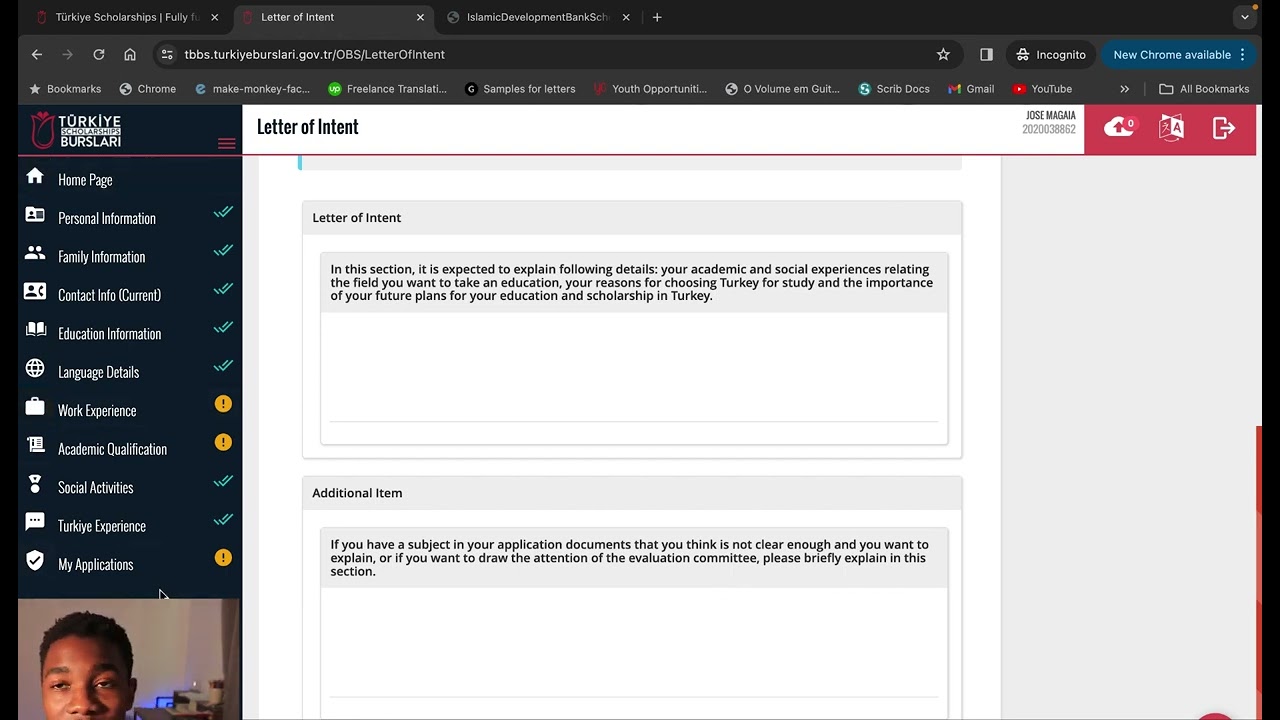Open the make-monkey-fac... bookmark

pos(252,89)
